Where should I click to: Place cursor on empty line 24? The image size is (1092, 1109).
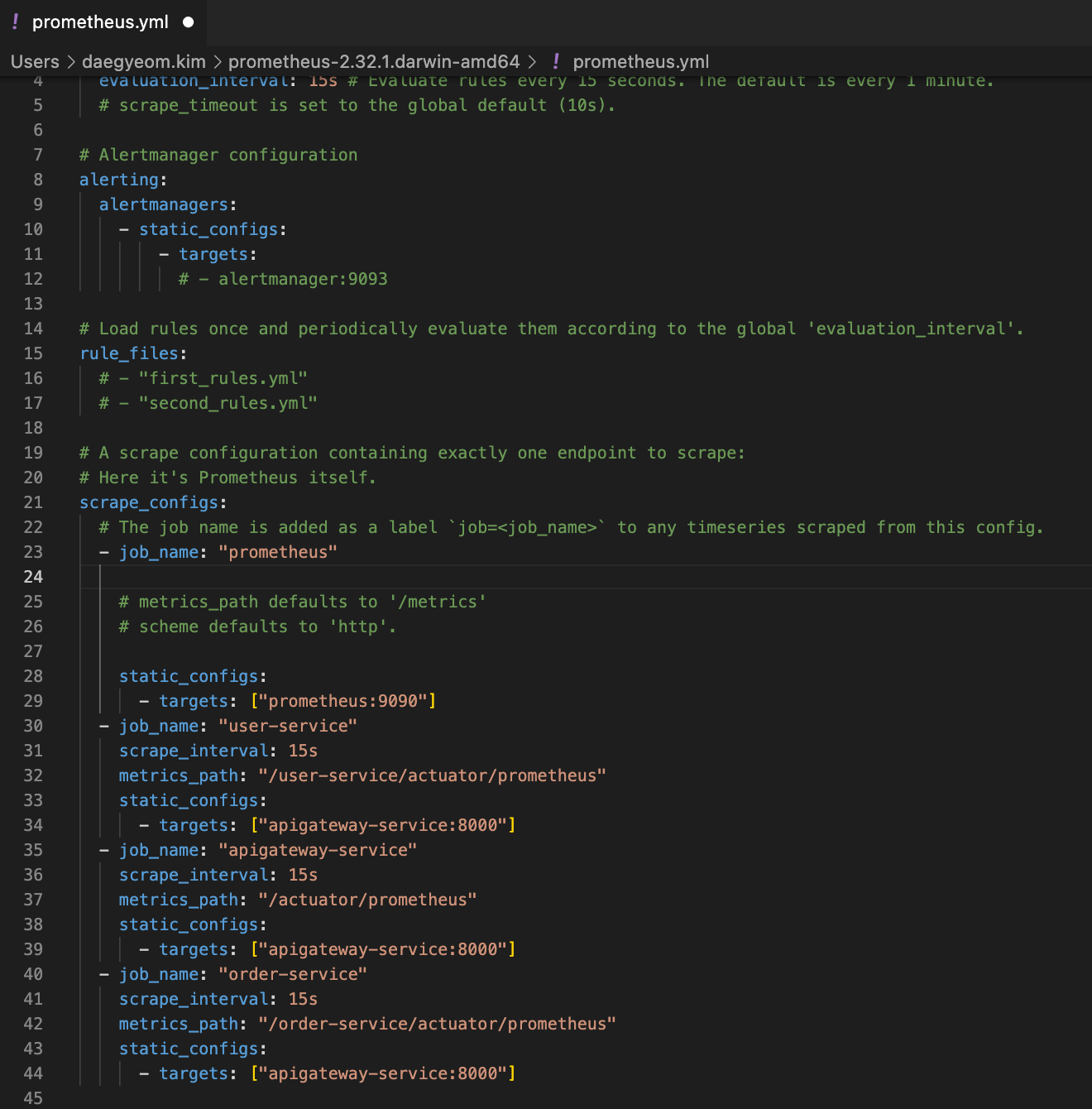coord(586,577)
